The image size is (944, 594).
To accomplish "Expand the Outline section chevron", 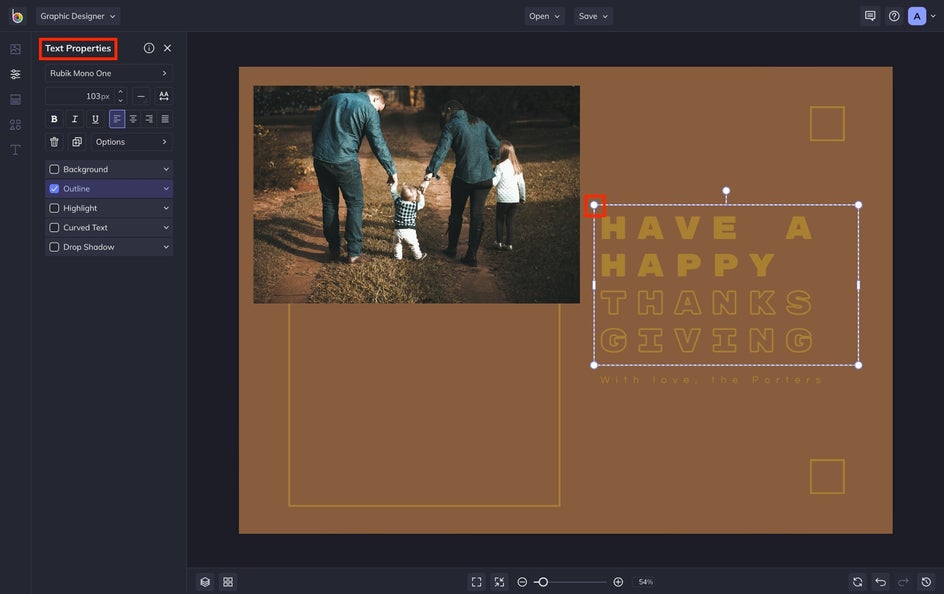I will click(166, 188).
